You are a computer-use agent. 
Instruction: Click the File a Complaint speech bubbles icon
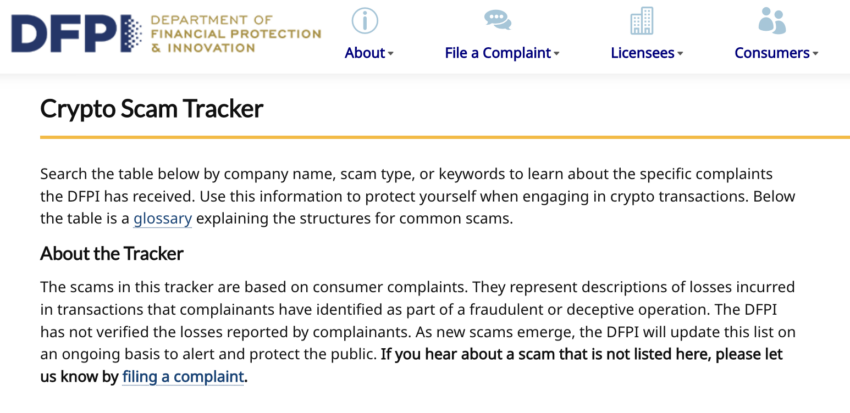tap(497, 20)
